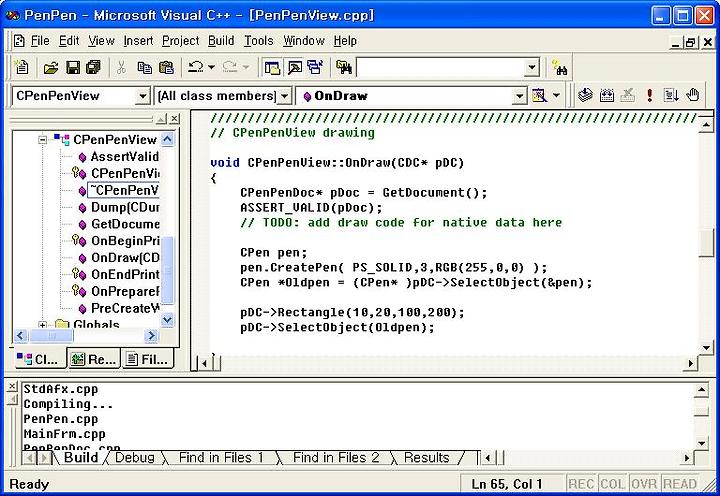
Task: Click the Go debug icon
Action: tap(671, 95)
